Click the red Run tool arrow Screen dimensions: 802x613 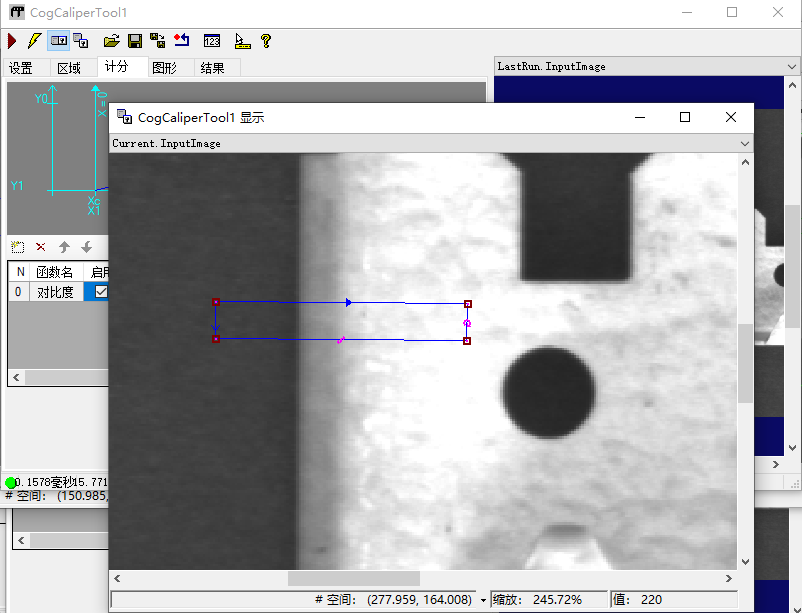tap(12, 41)
